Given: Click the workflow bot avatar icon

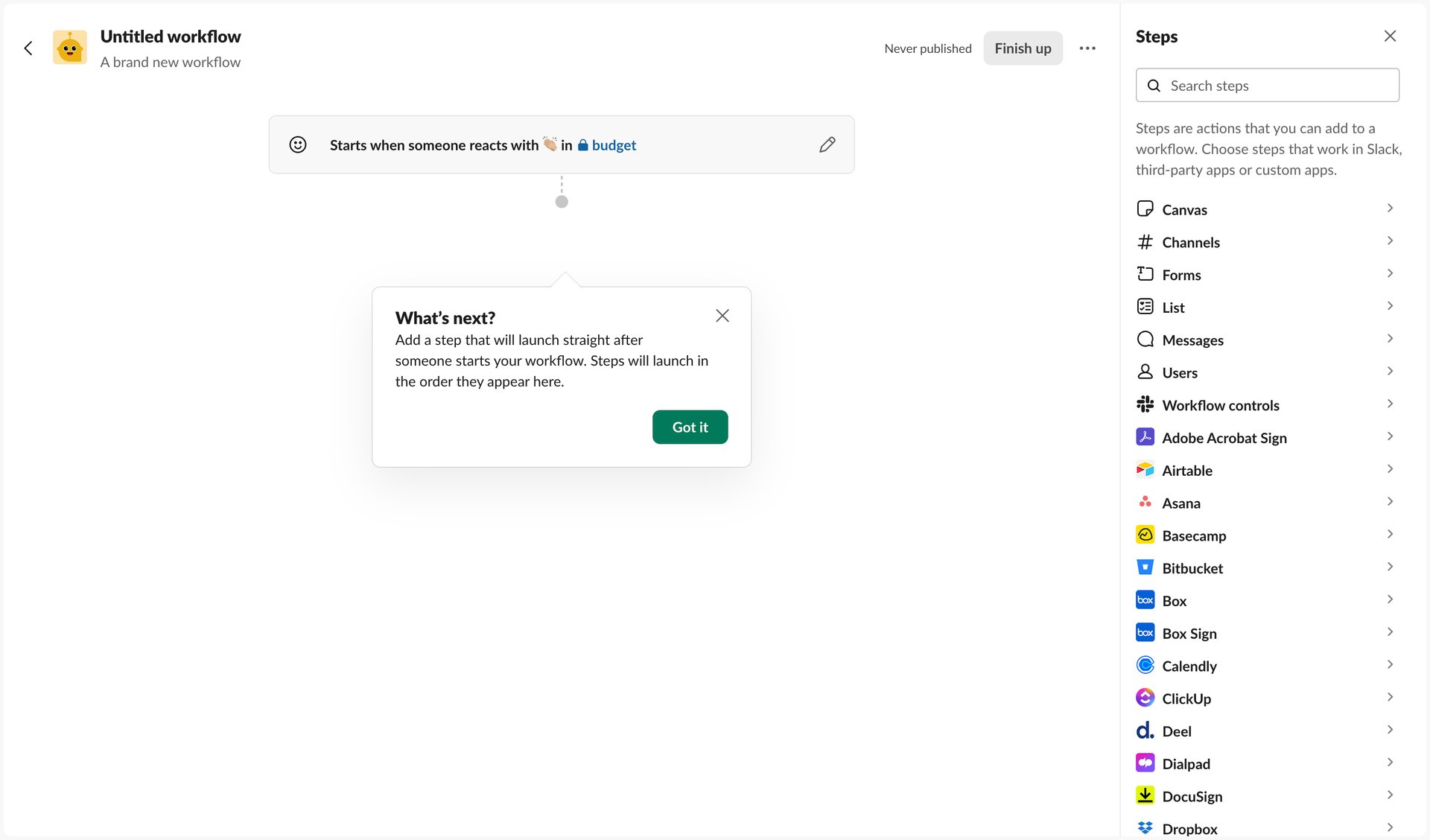Looking at the screenshot, I should coord(69,47).
